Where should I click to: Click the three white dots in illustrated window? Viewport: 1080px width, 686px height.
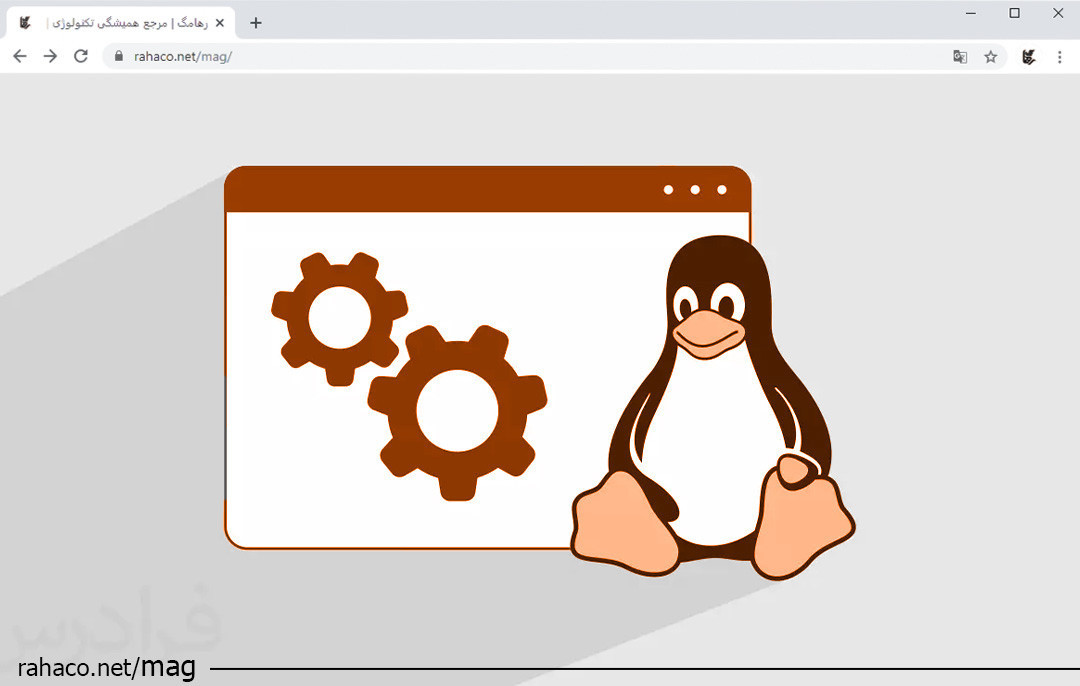695,189
